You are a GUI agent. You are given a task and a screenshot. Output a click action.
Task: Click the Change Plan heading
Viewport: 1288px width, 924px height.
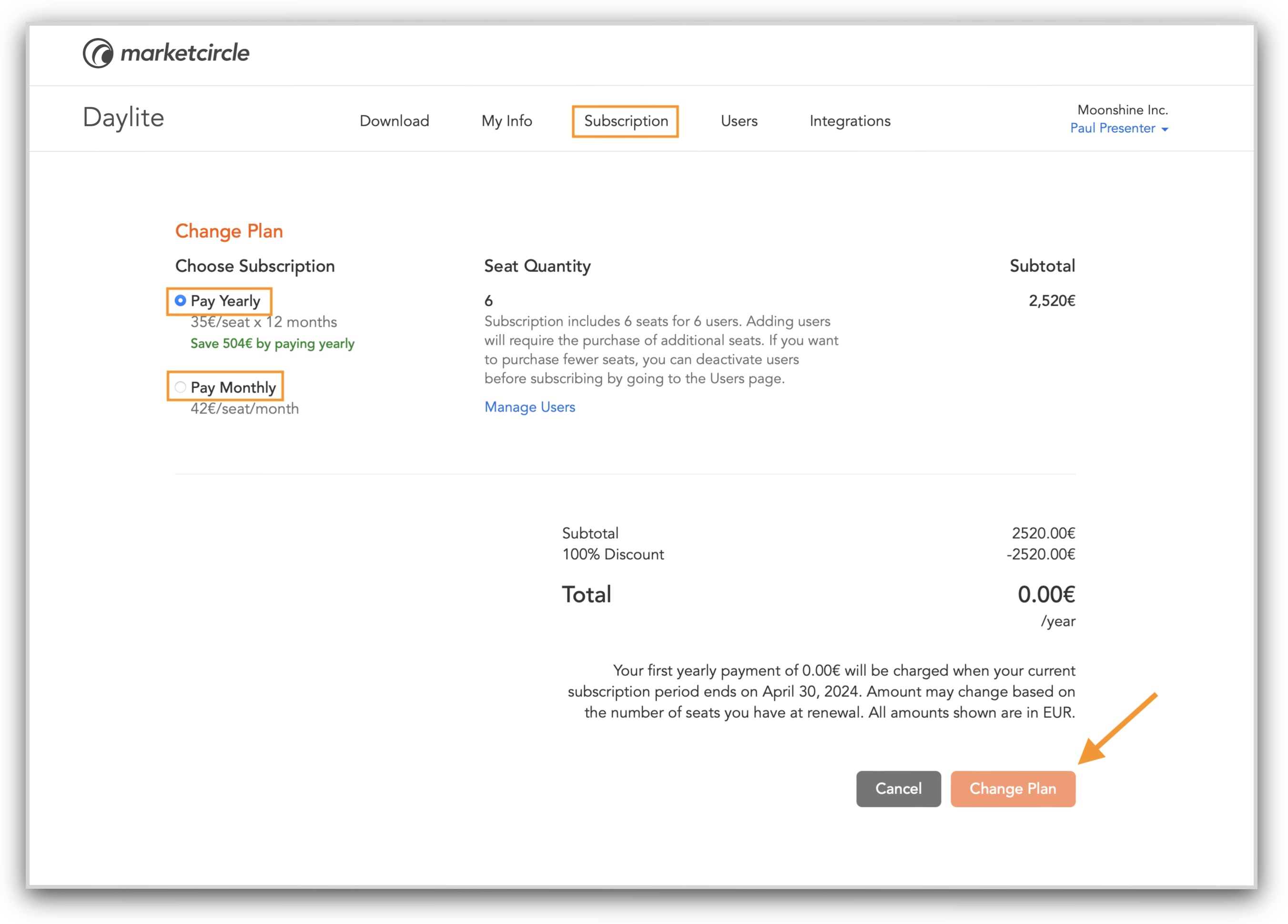coord(229,231)
